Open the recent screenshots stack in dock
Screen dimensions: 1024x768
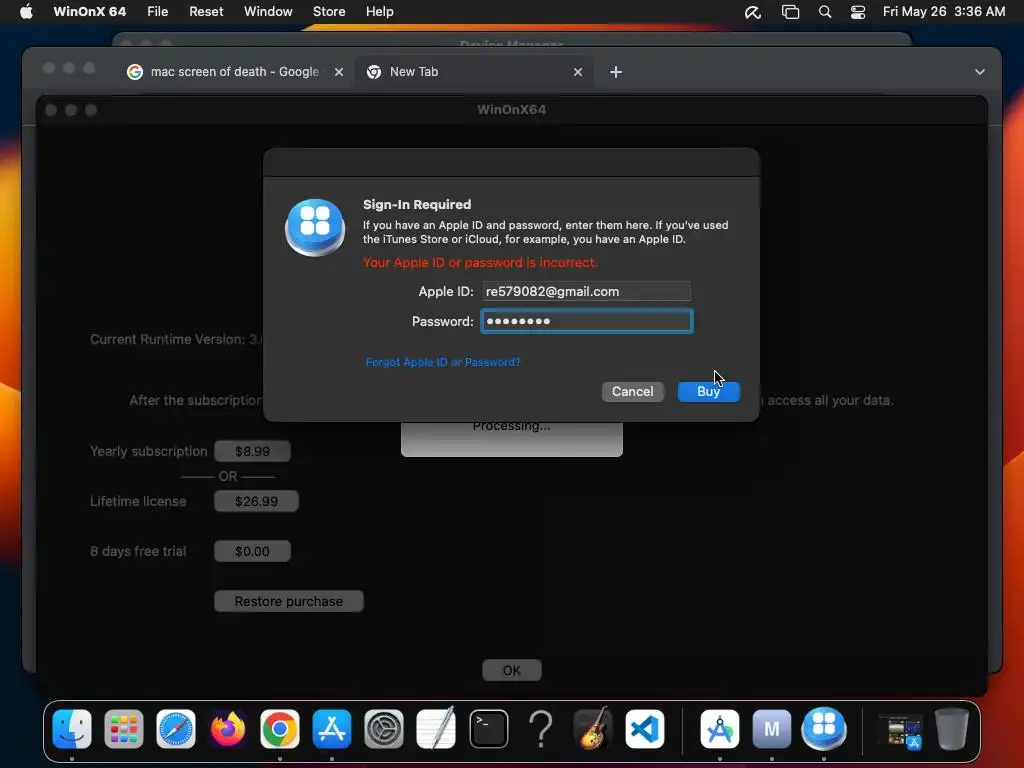click(900, 730)
